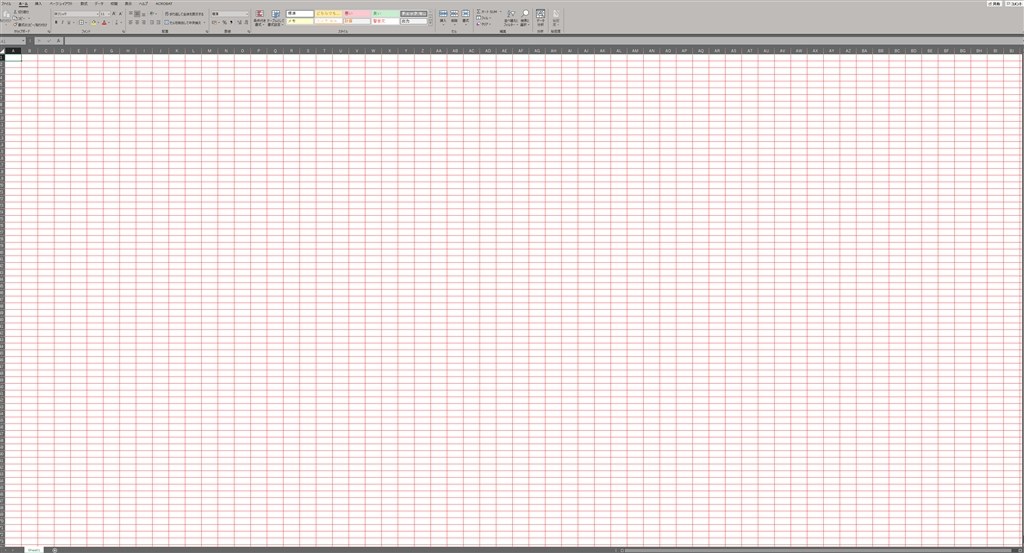Click merge and center cells
1024x553 pixels.
tap(183, 22)
